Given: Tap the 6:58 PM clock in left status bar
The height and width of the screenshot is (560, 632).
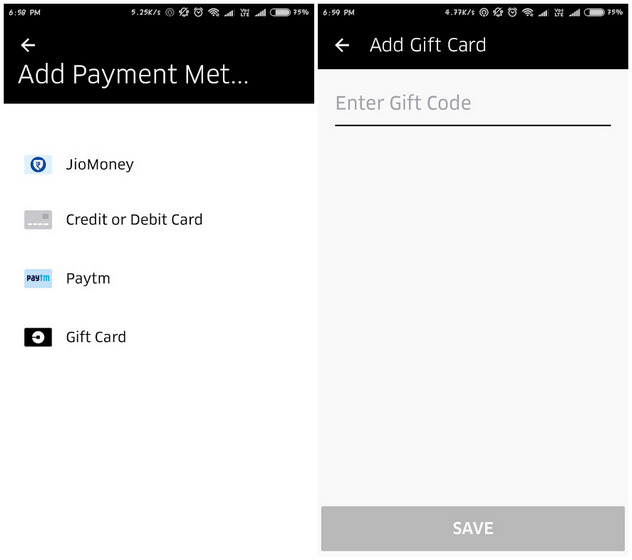Looking at the screenshot, I should (x=24, y=12).
